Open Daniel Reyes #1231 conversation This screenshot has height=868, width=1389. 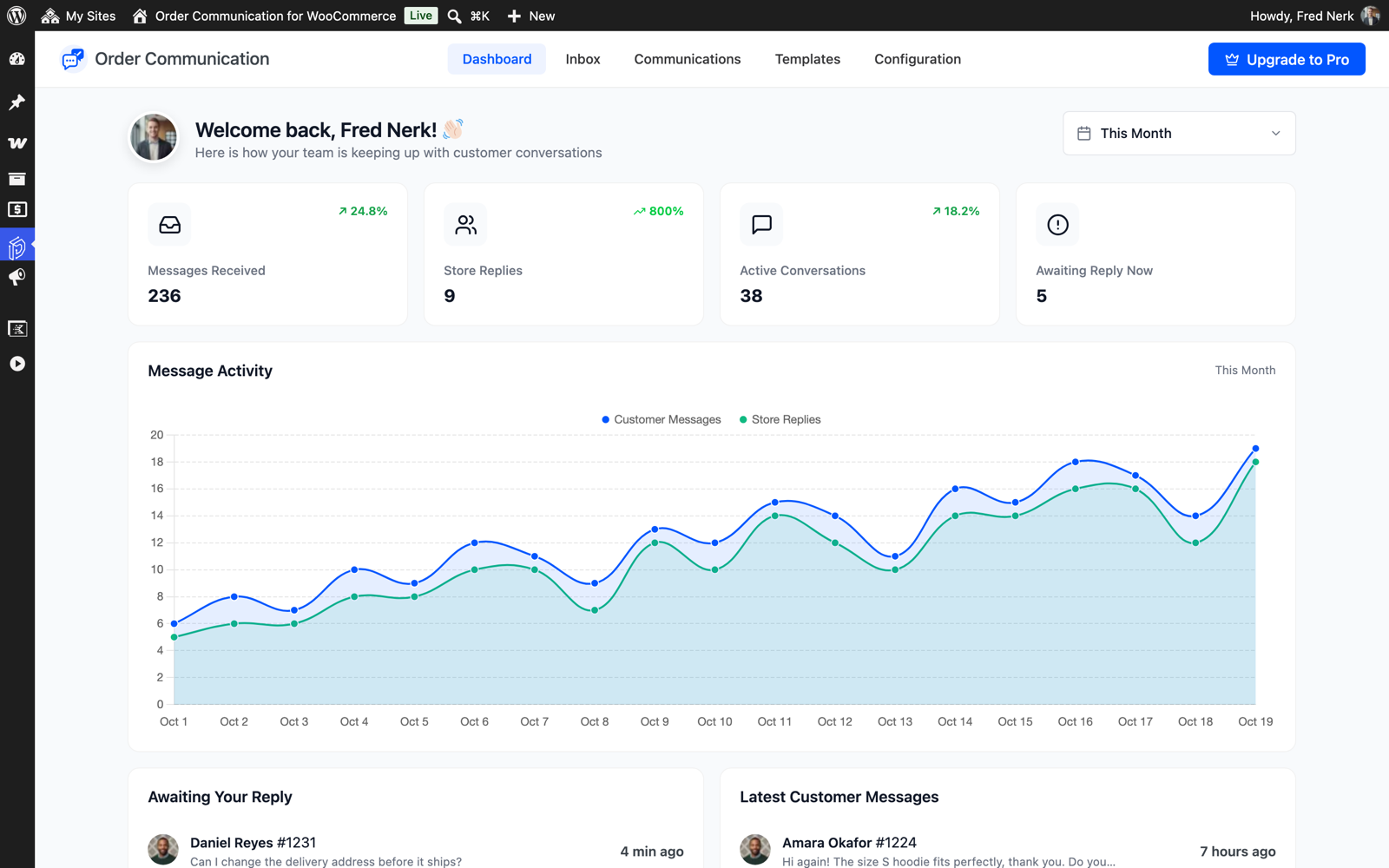point(415,851)
